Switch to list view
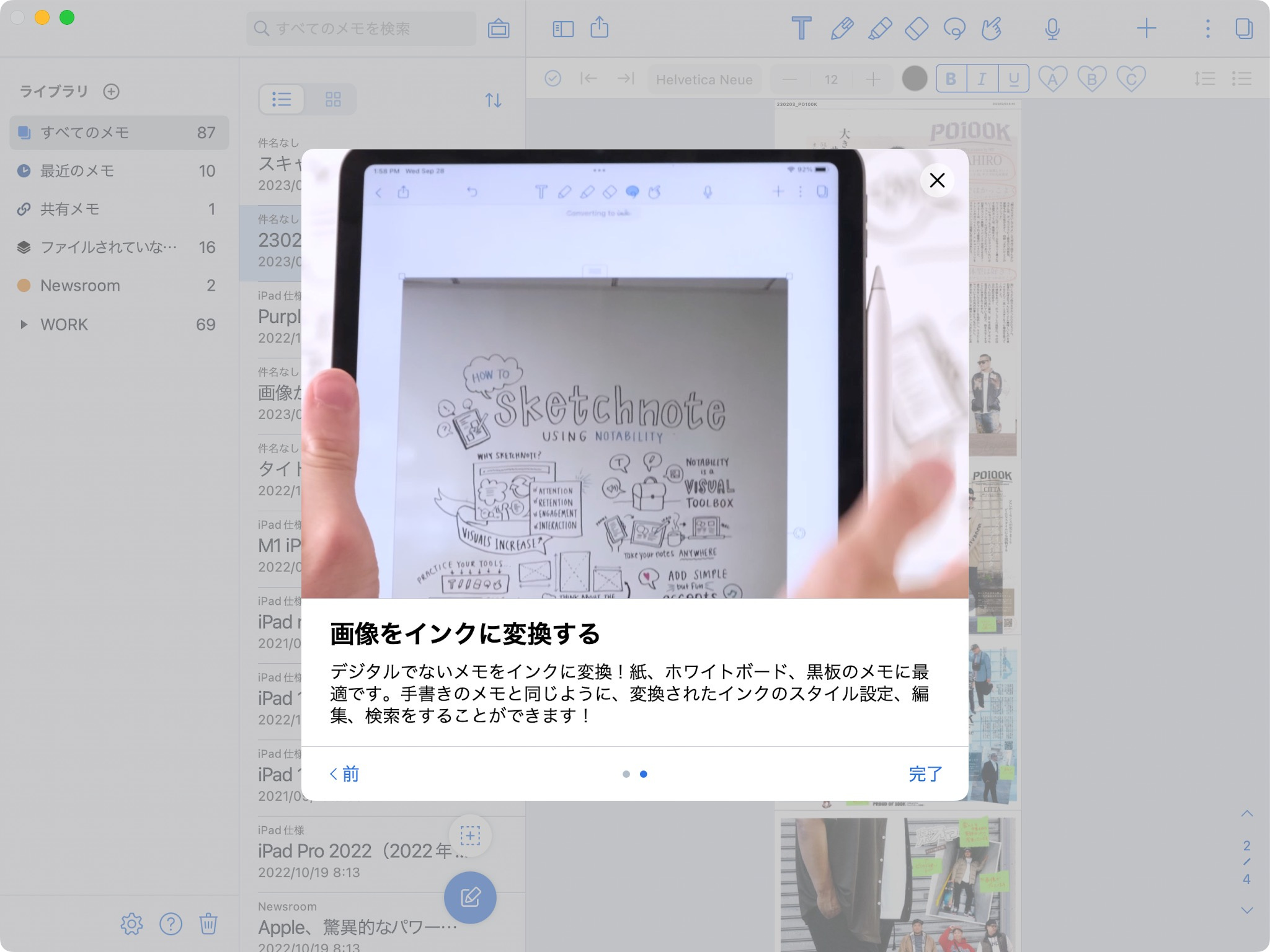1270x952 pixels. 282,99
